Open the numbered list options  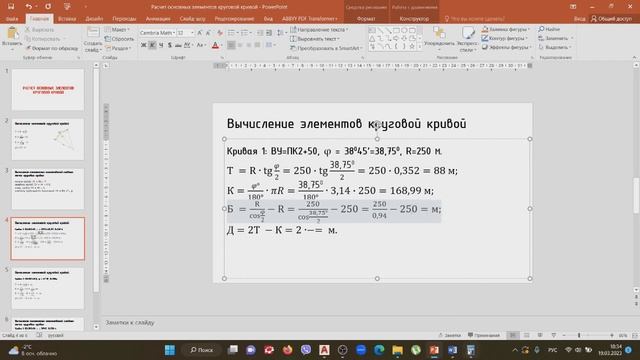coord(245,33)
